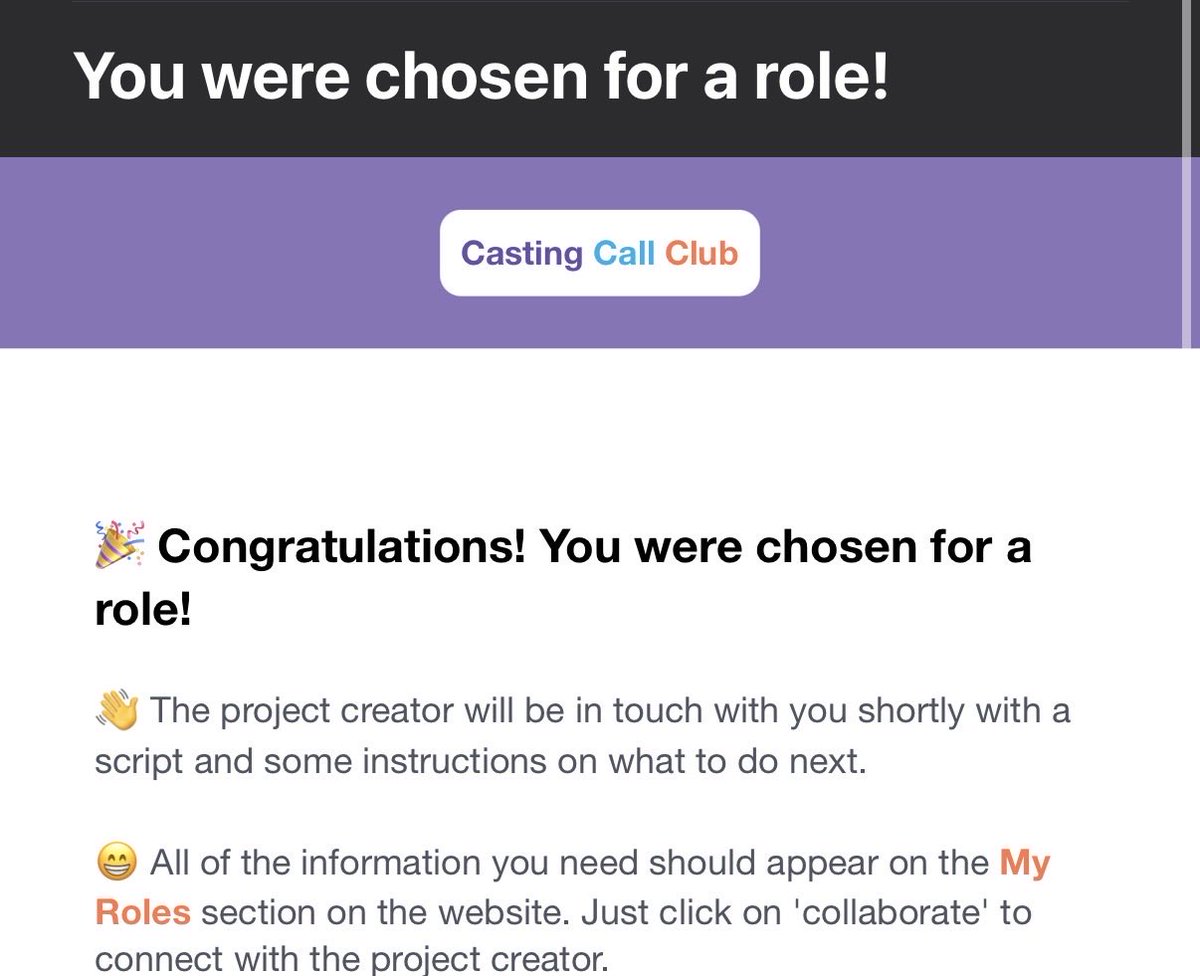Screen dimensions: 1200x976
Task: Click the orange 'Roles' word starting the line
Action: [x=142, y=912]
